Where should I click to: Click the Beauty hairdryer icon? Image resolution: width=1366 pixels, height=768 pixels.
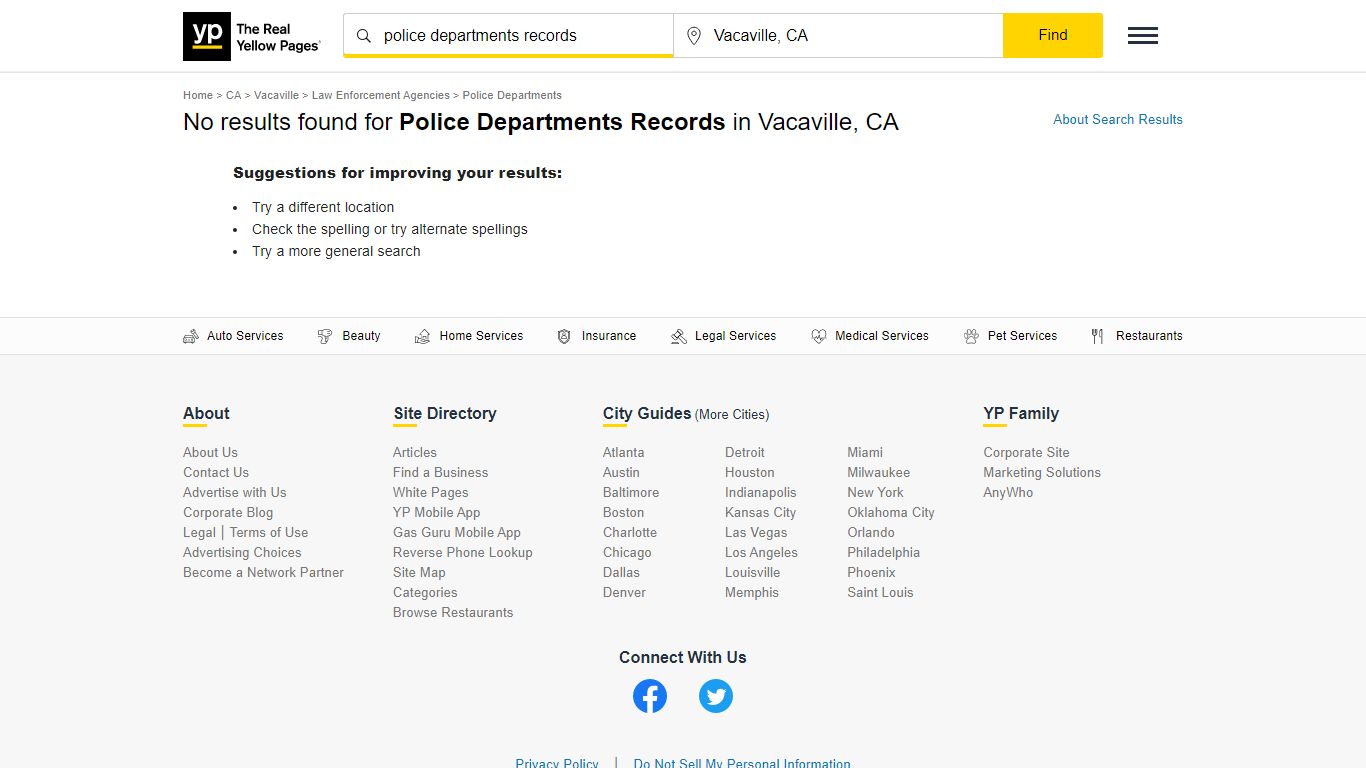click(325, 336)
